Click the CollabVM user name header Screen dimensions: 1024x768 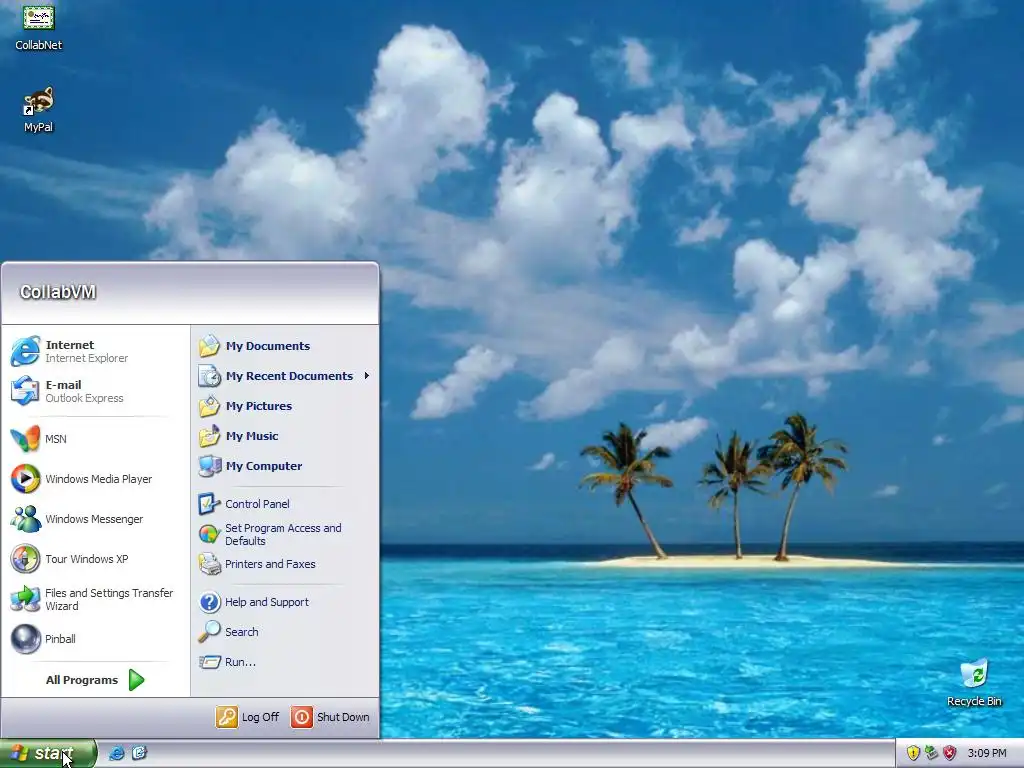click(58, 292)
